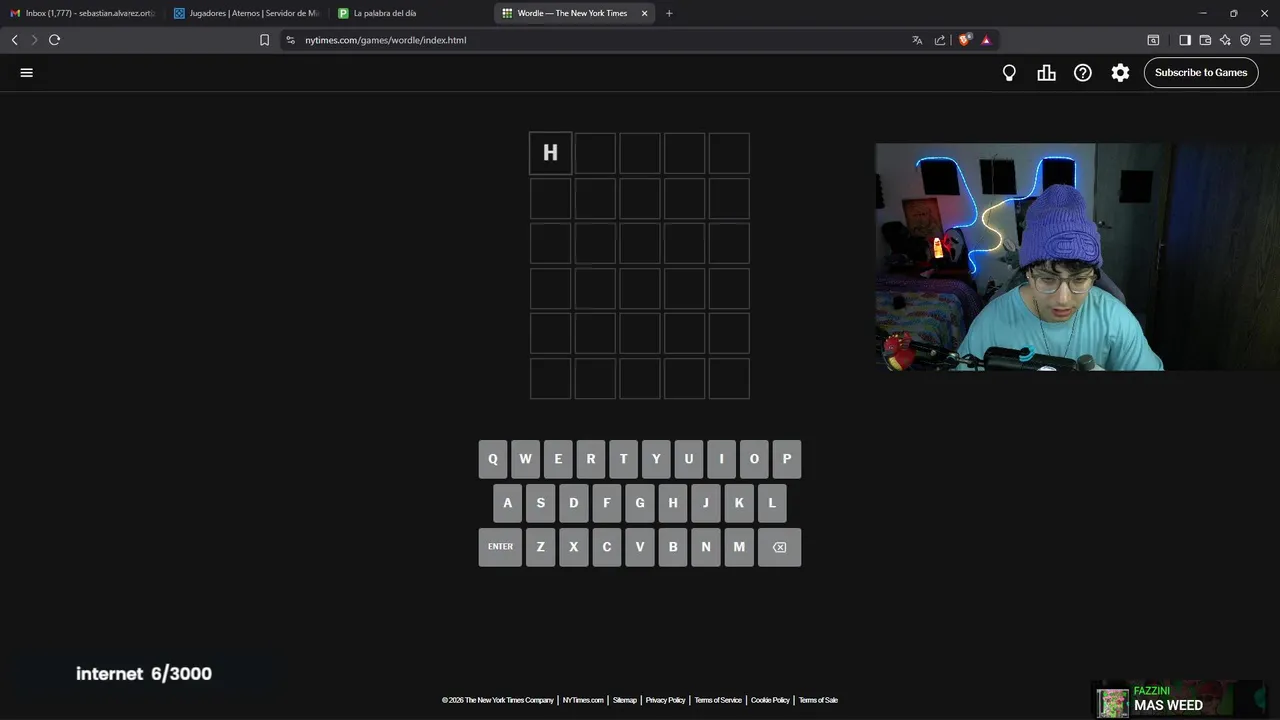1280x720 pixels.
Task: Open the Brave VPN shield icon
Action: click(x=1245, y=40)
